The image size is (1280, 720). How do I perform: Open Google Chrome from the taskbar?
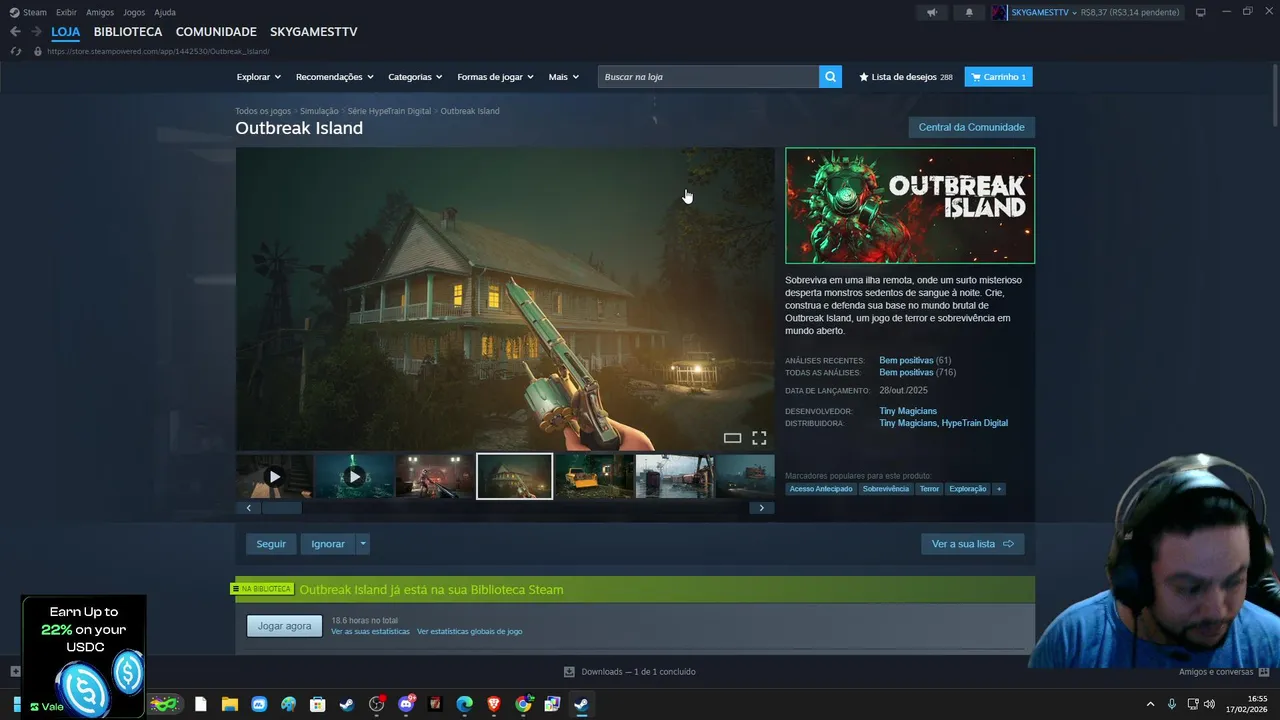[x=523, y=704]
